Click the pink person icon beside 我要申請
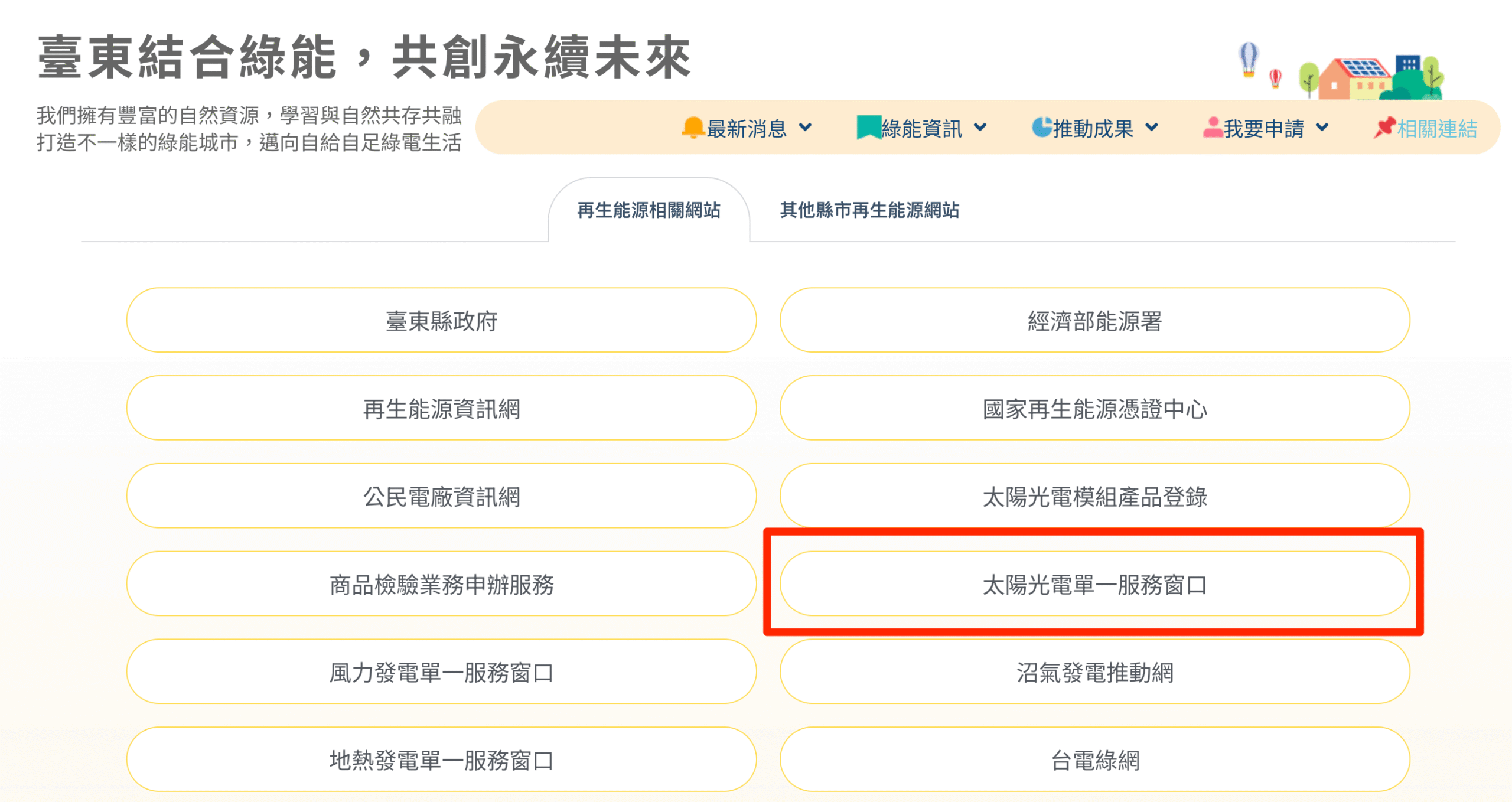The image size is (1512, 802). [x=1213, y=127]
